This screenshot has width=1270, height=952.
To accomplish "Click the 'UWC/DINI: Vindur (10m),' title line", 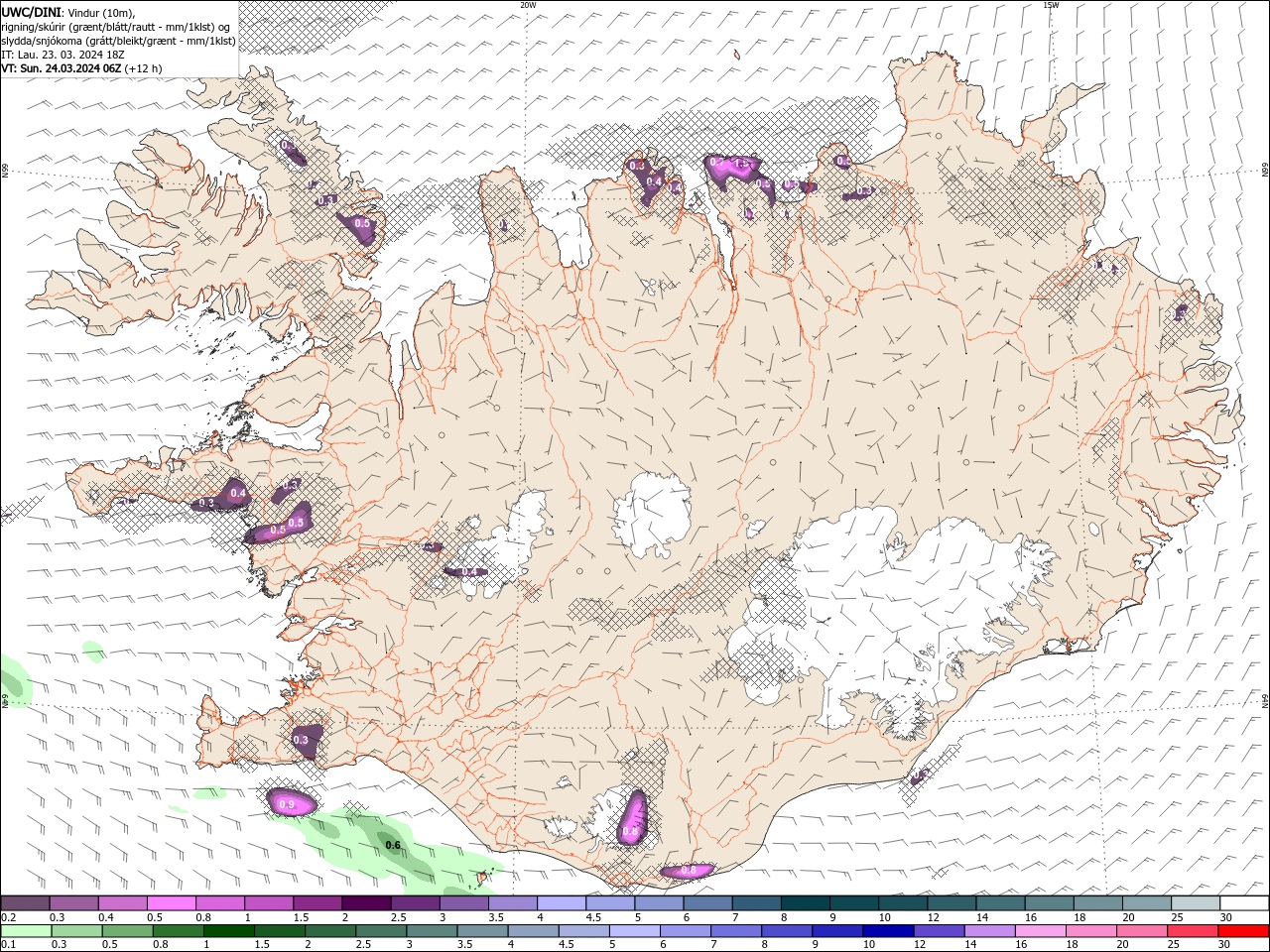I will coord(67,12).
